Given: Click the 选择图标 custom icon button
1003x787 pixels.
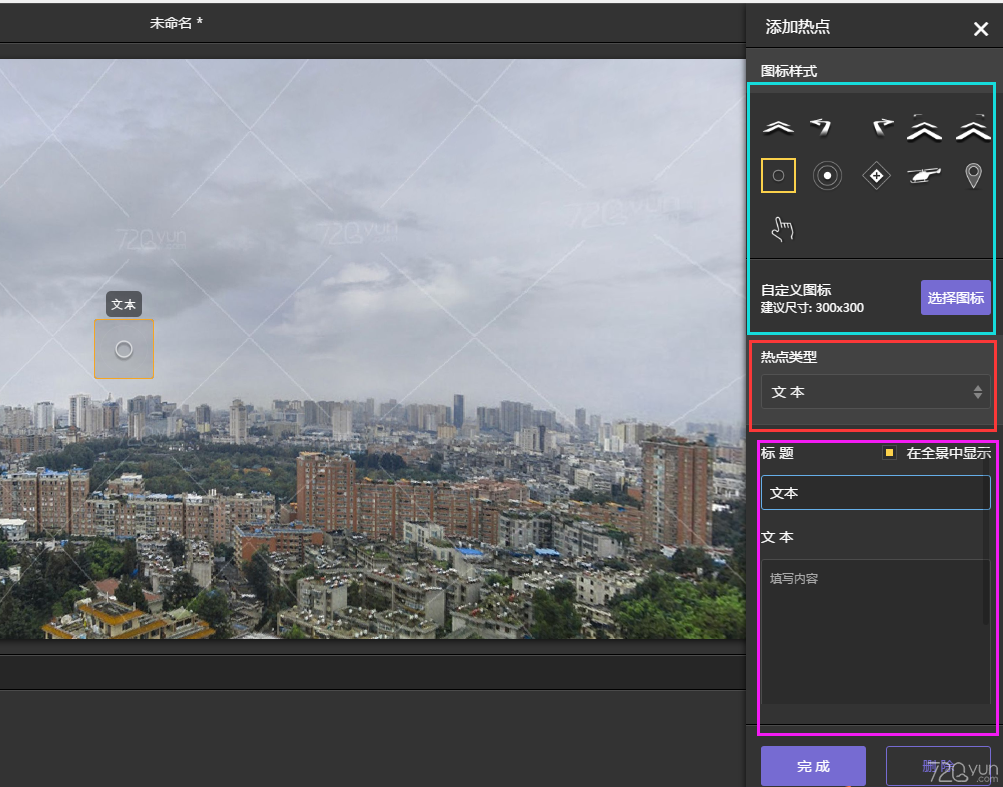Looking at the screenshot, I should coord(955,298).
